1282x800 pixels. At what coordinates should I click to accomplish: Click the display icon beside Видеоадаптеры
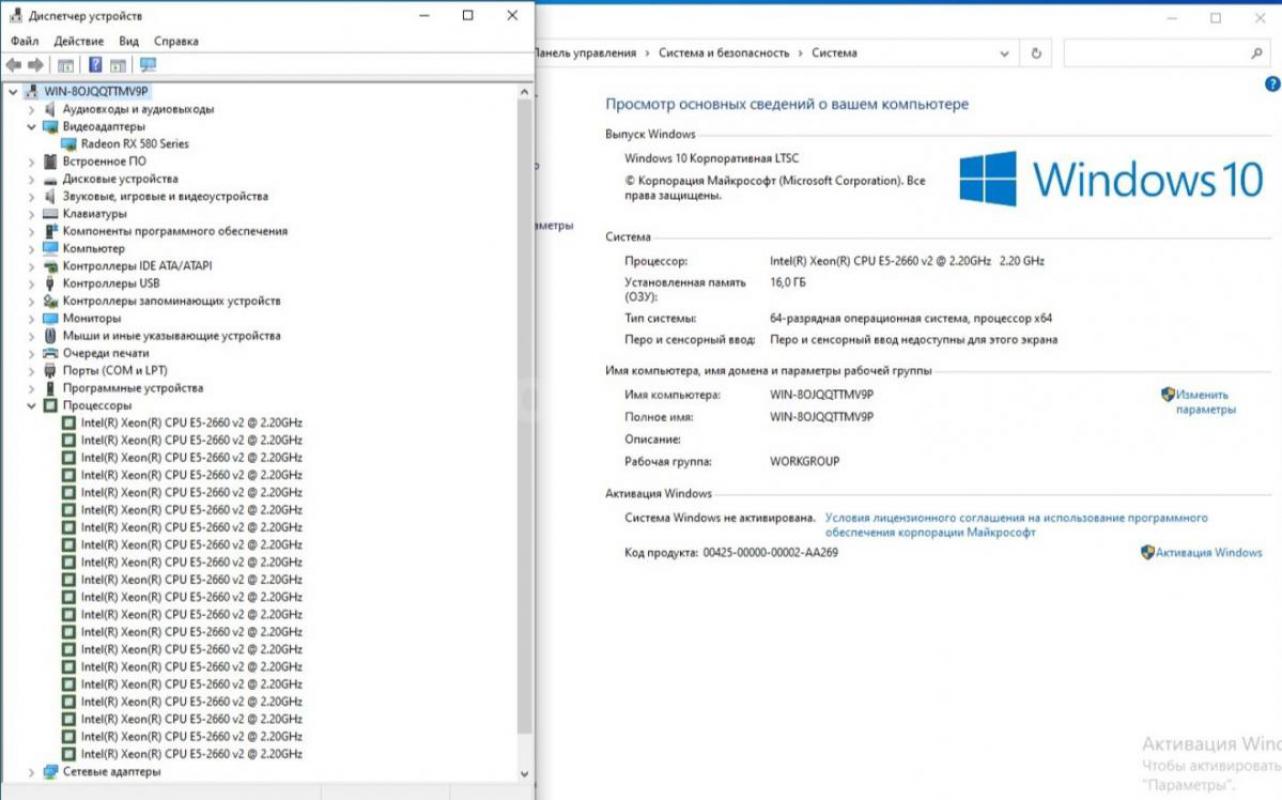click(x=51, y=127)
